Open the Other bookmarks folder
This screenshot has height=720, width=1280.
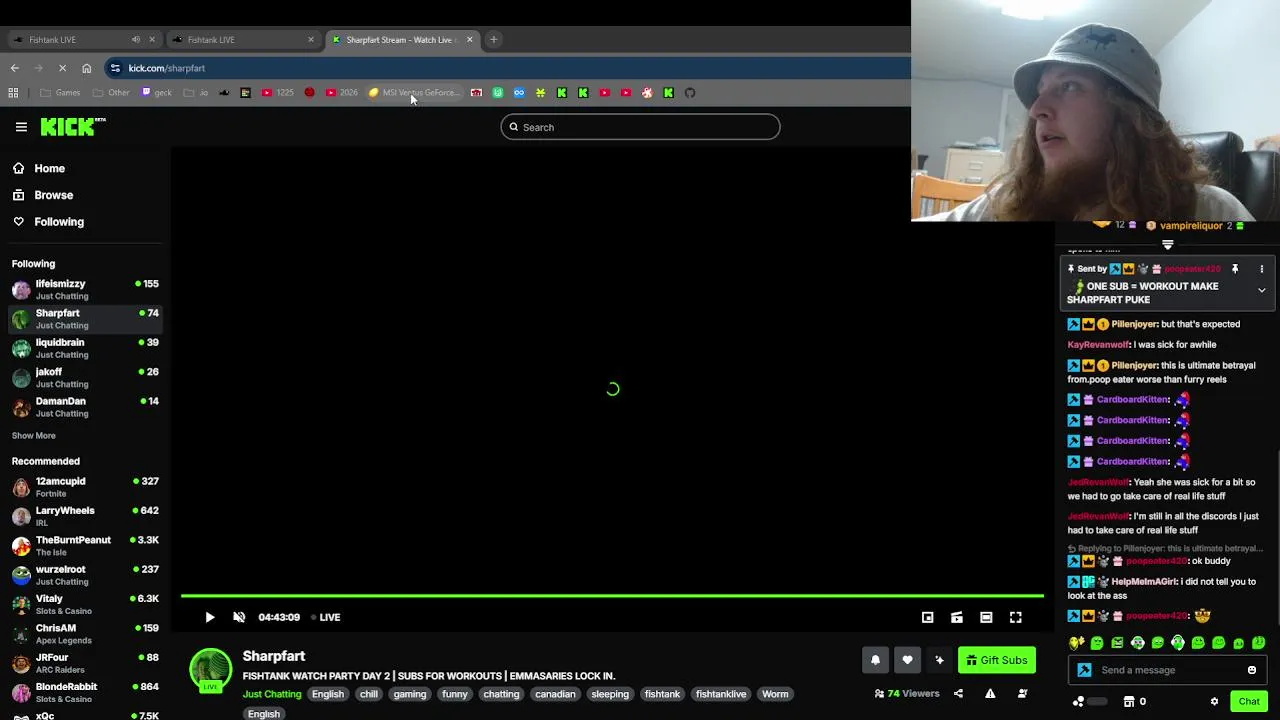click(111, 93)
